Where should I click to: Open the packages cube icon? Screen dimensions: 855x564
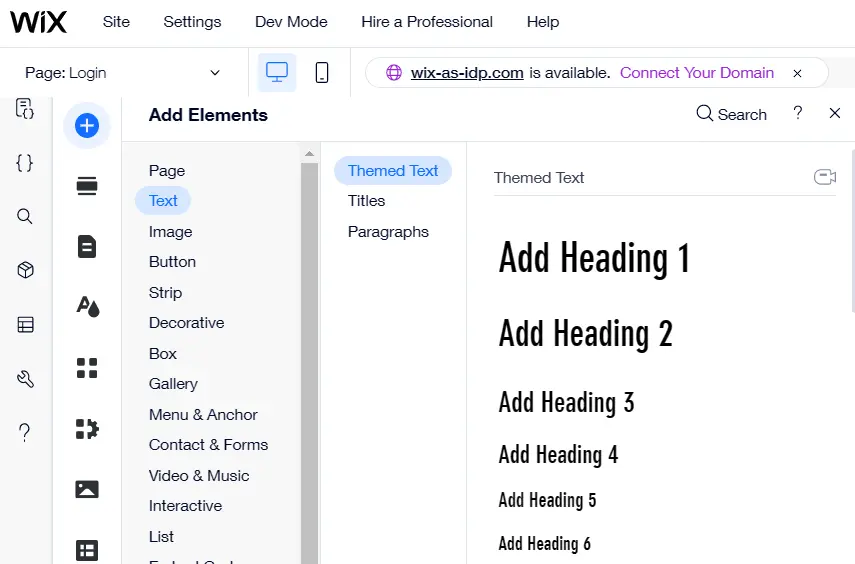point(25,270)
